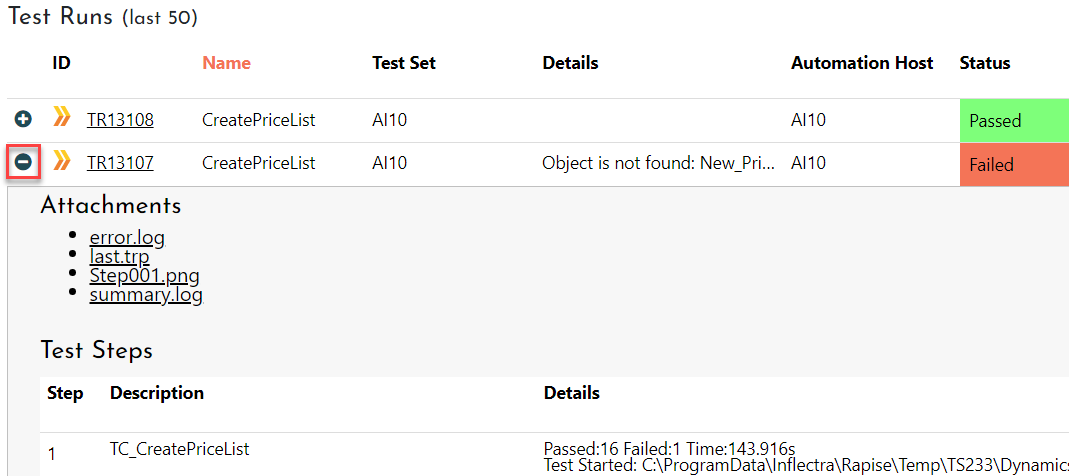Click the red Failed status cell
1069x476 pixels.
coord(1012,165)
